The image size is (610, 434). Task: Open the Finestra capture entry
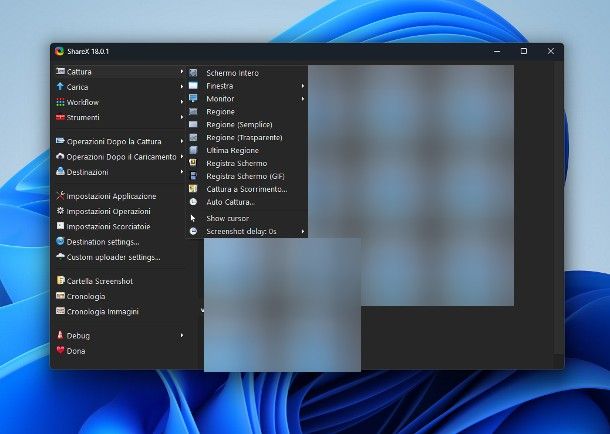pos(247,86)
